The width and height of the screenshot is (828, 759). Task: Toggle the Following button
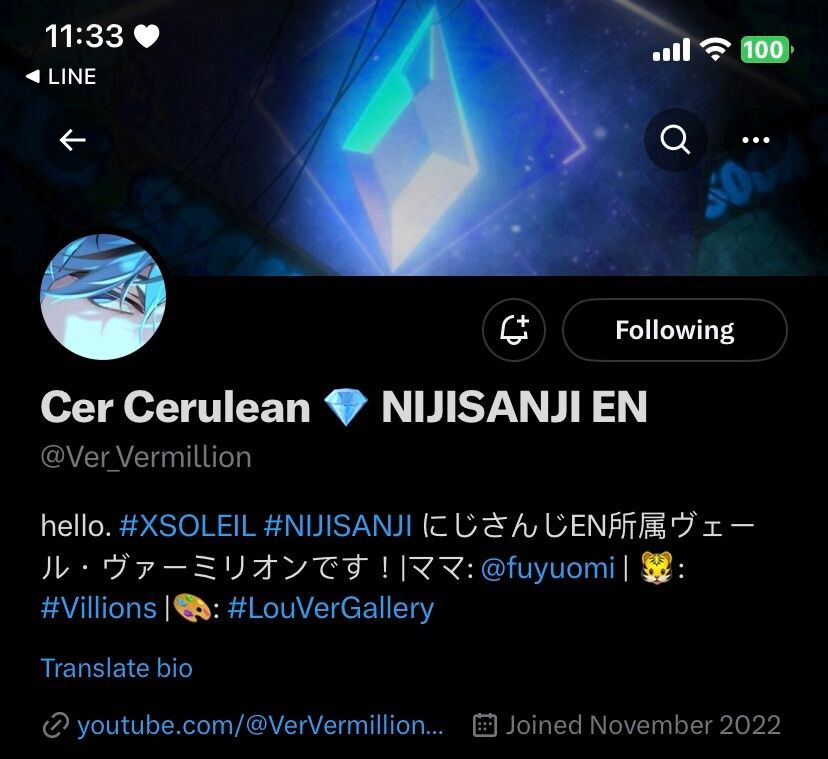(675, 330)
